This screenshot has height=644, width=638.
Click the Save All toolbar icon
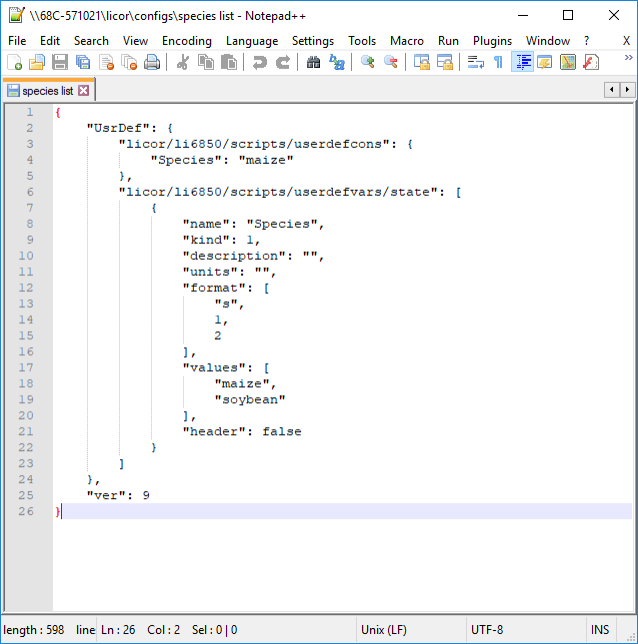[83, 62]
